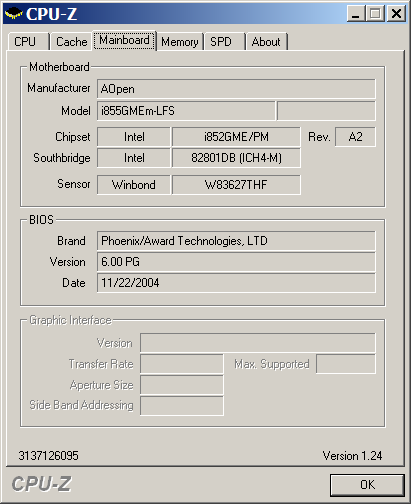Select the Mainboard tab
The width and height of the screenshot is (411, 504).
(124, 40)
